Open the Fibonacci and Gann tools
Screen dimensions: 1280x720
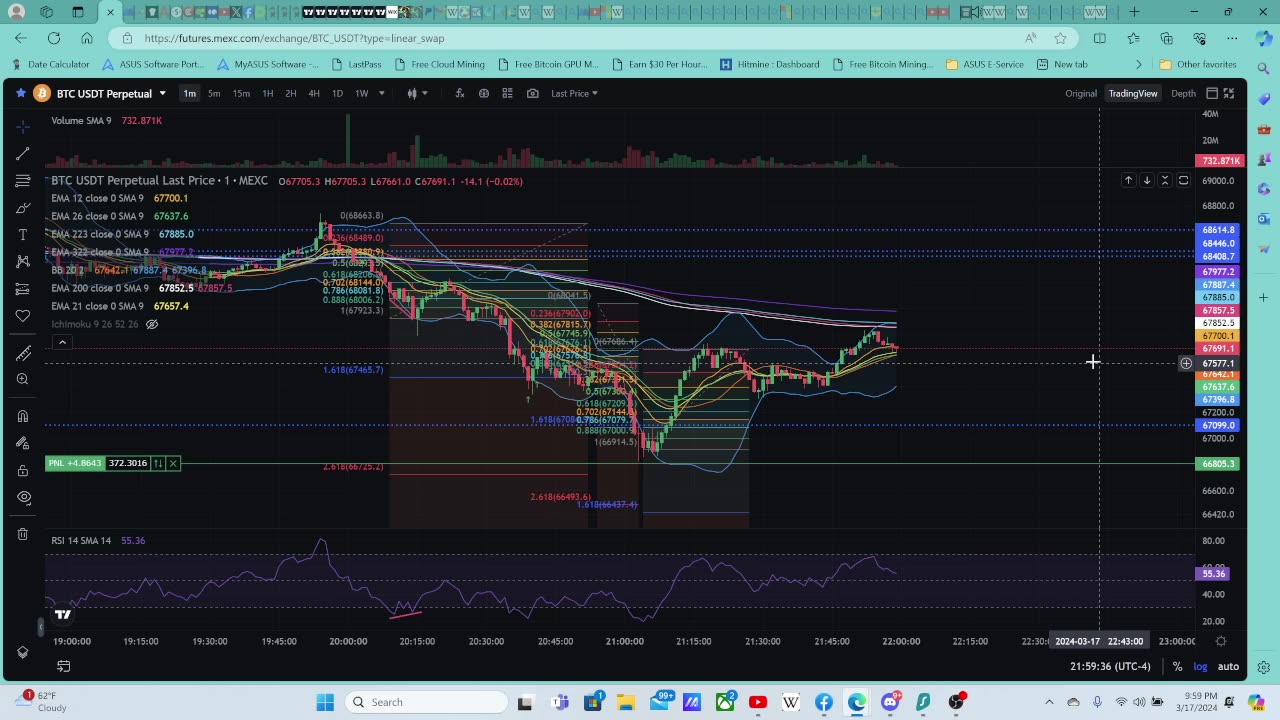click(23, 181)
